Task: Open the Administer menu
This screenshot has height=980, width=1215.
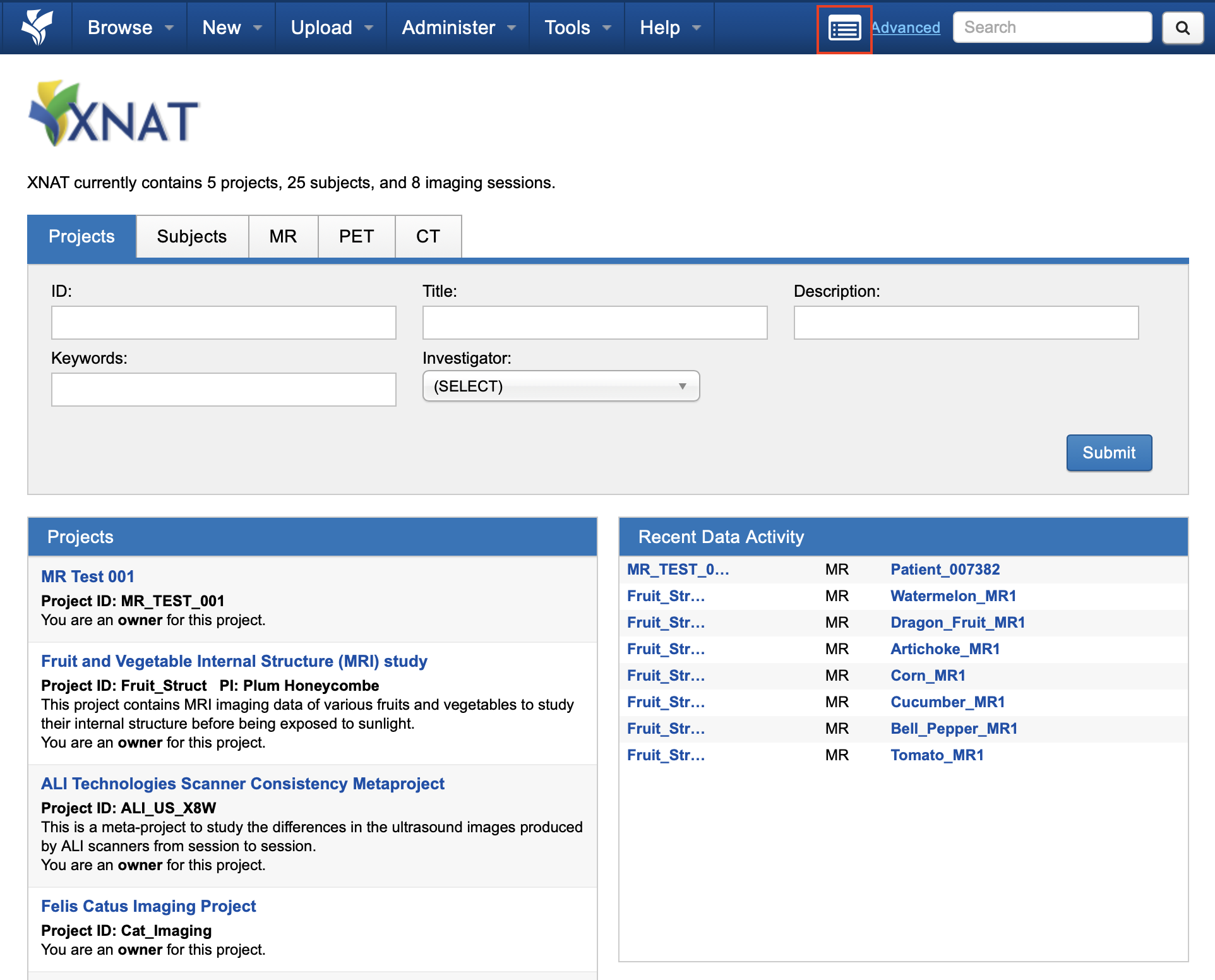Action: click(x=458, y=27)
